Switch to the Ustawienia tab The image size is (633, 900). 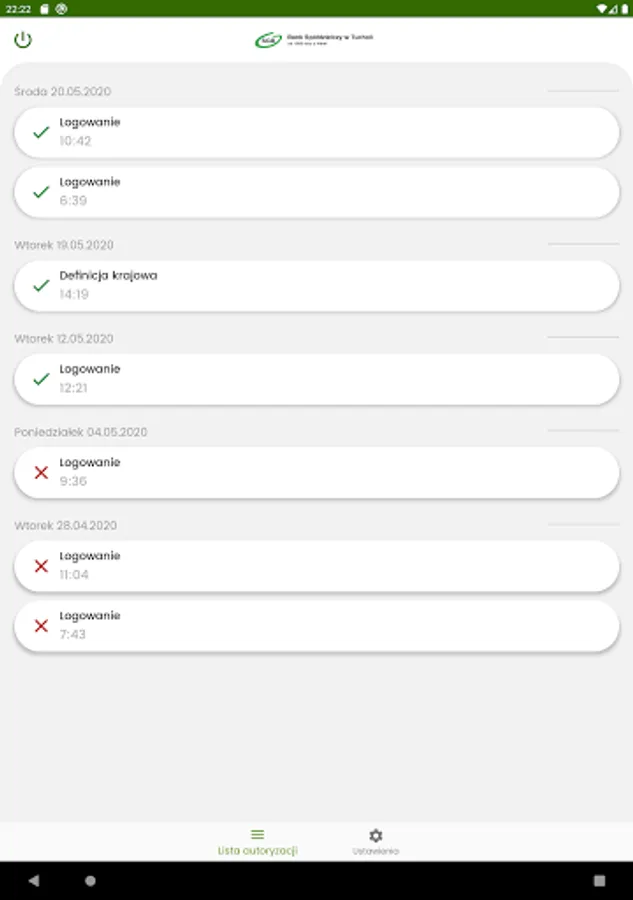coord(375,841)
